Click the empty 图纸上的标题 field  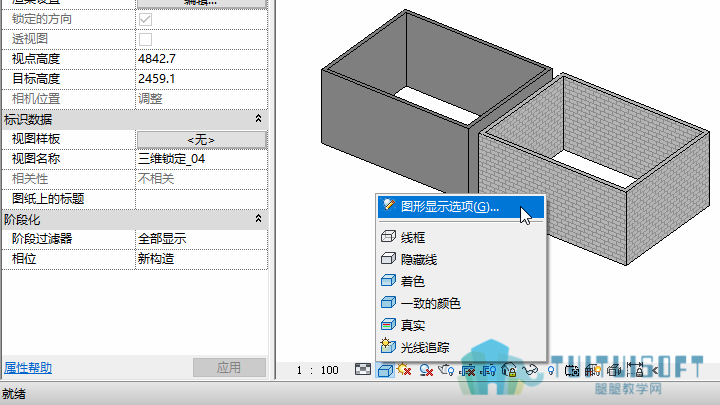[x=202, y=199]
